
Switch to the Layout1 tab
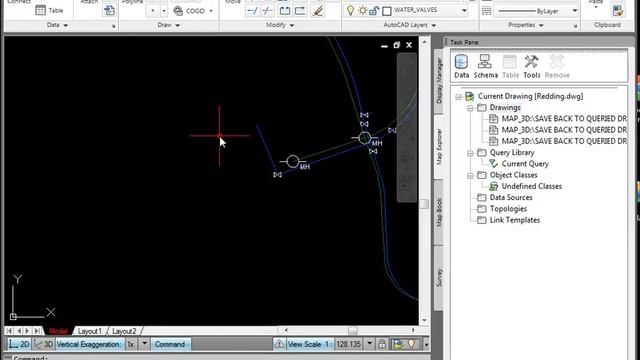pyautogui.click(x=89, y=331)
